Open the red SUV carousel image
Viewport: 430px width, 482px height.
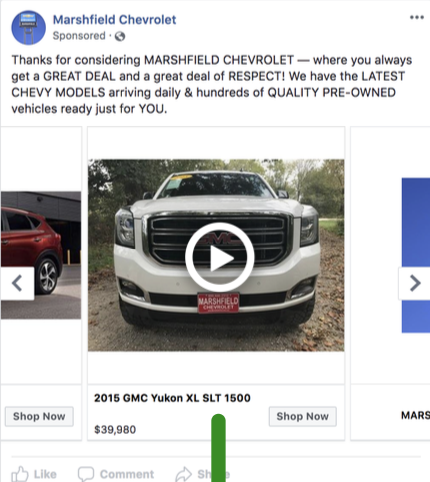[41, 255]
